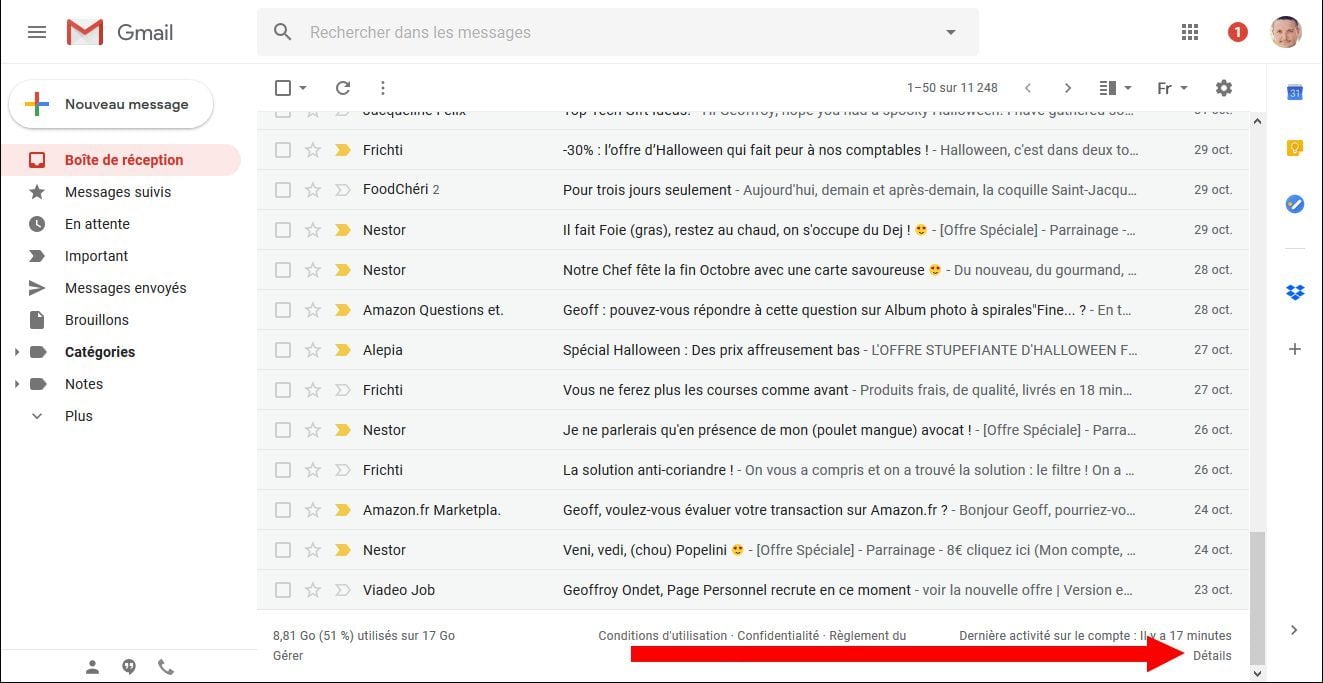Star the Alepia message
Image resolution: width=1323 pixels, height=683 pixels.
coord(313,350)
